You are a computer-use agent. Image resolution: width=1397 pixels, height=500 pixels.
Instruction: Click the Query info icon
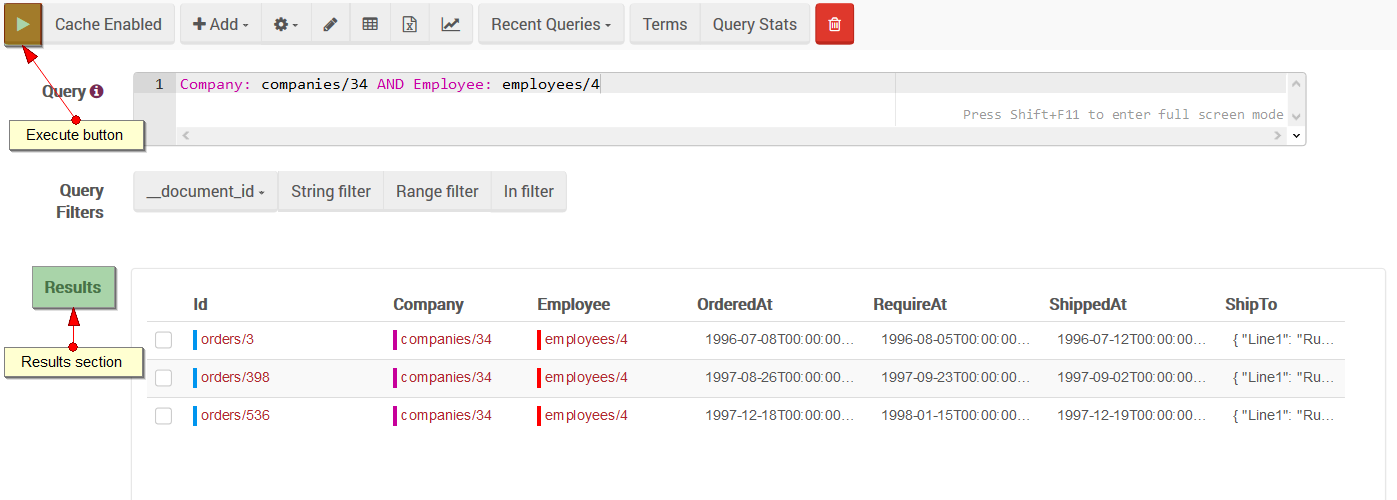[97, 91]
